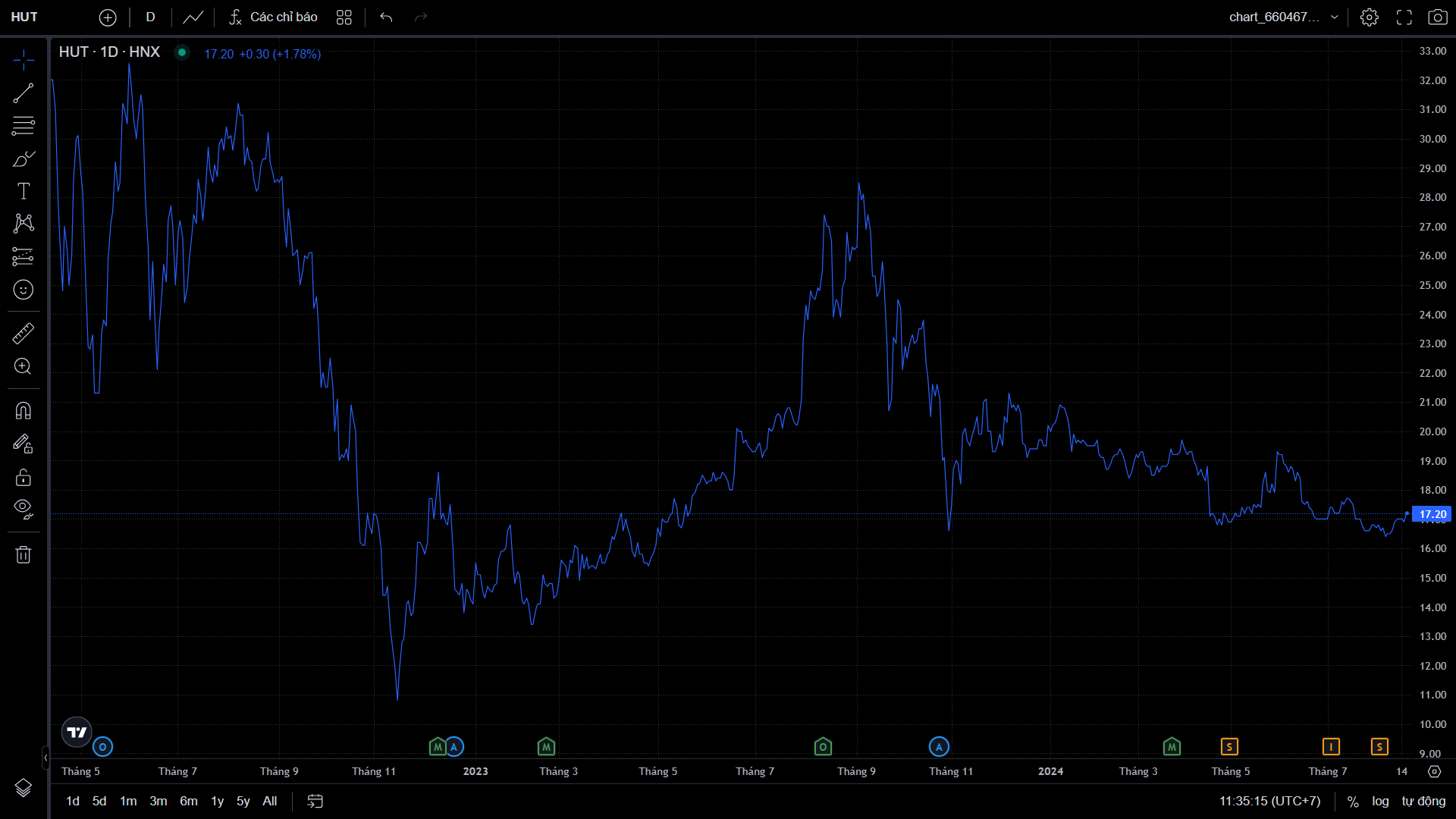
Task: Open Các chỉ báo indicators menu
Action: tap(274, 17)
